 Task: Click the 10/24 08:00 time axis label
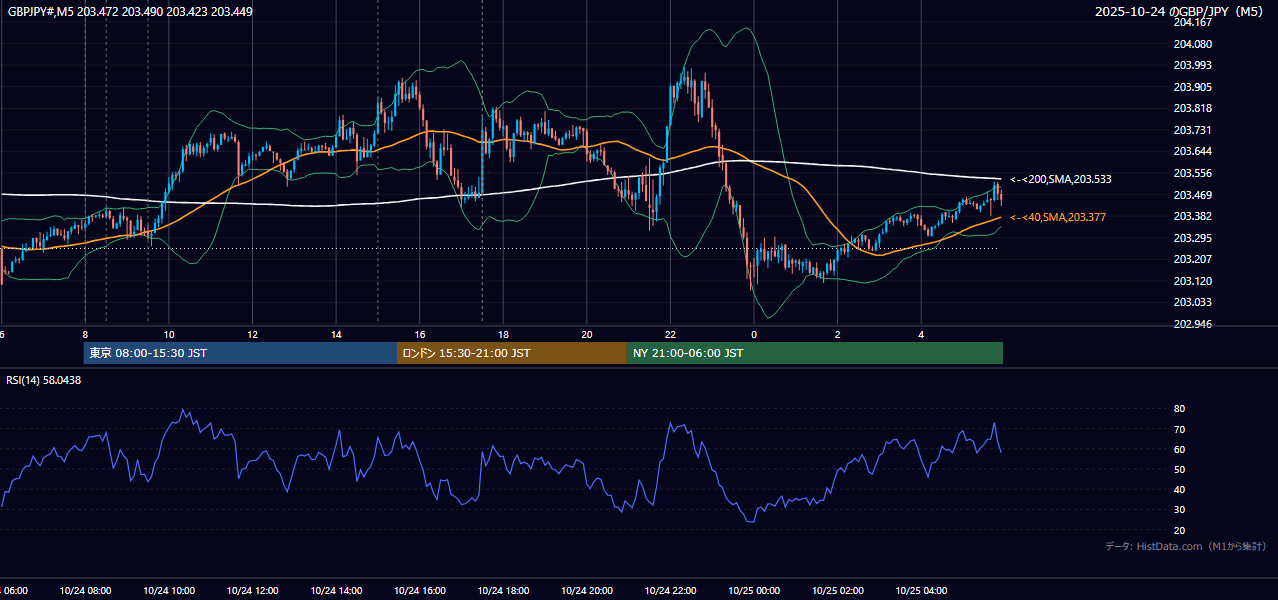pos(85,590)
